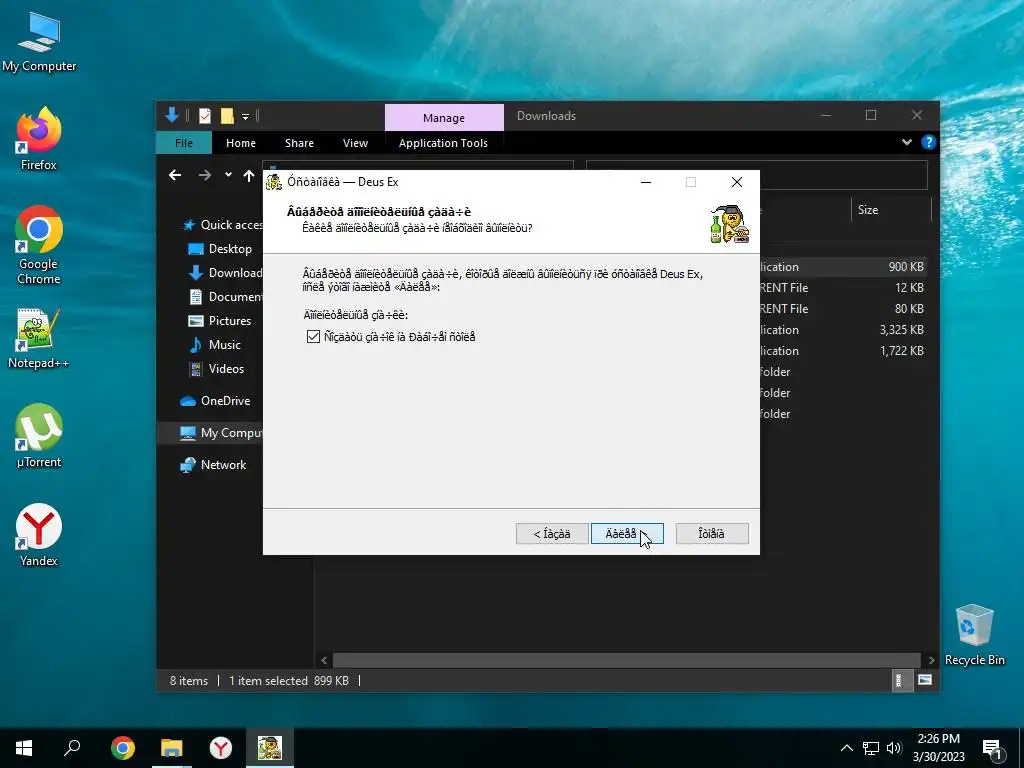Select OneDrive in navigation pane
Viewport: 1024px width, 768px height.
pos(215,401)
